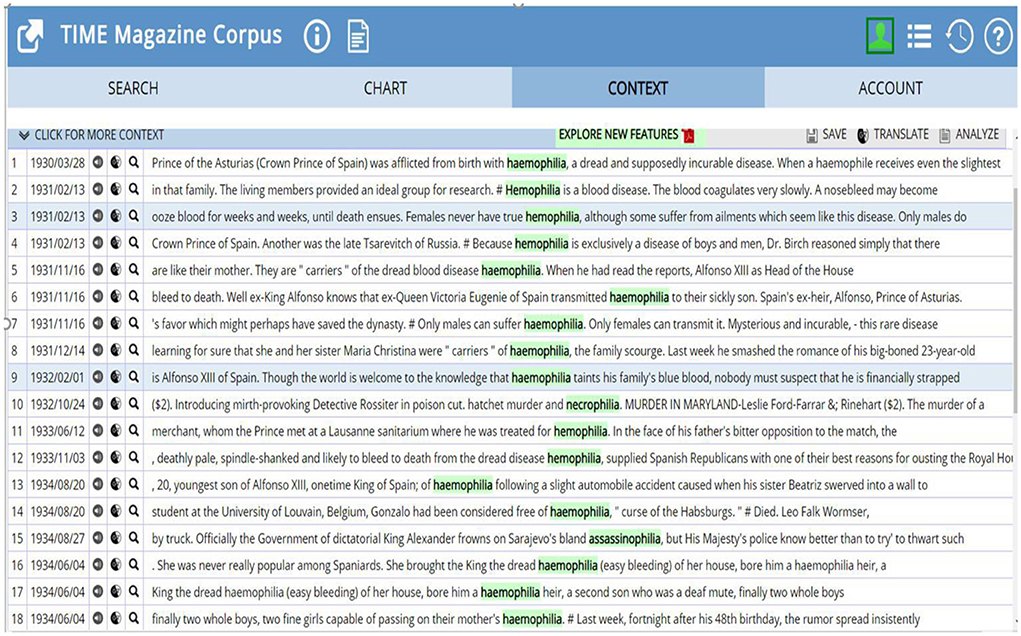
Task: Click the ANALYZE button
Action: (969, 135)
